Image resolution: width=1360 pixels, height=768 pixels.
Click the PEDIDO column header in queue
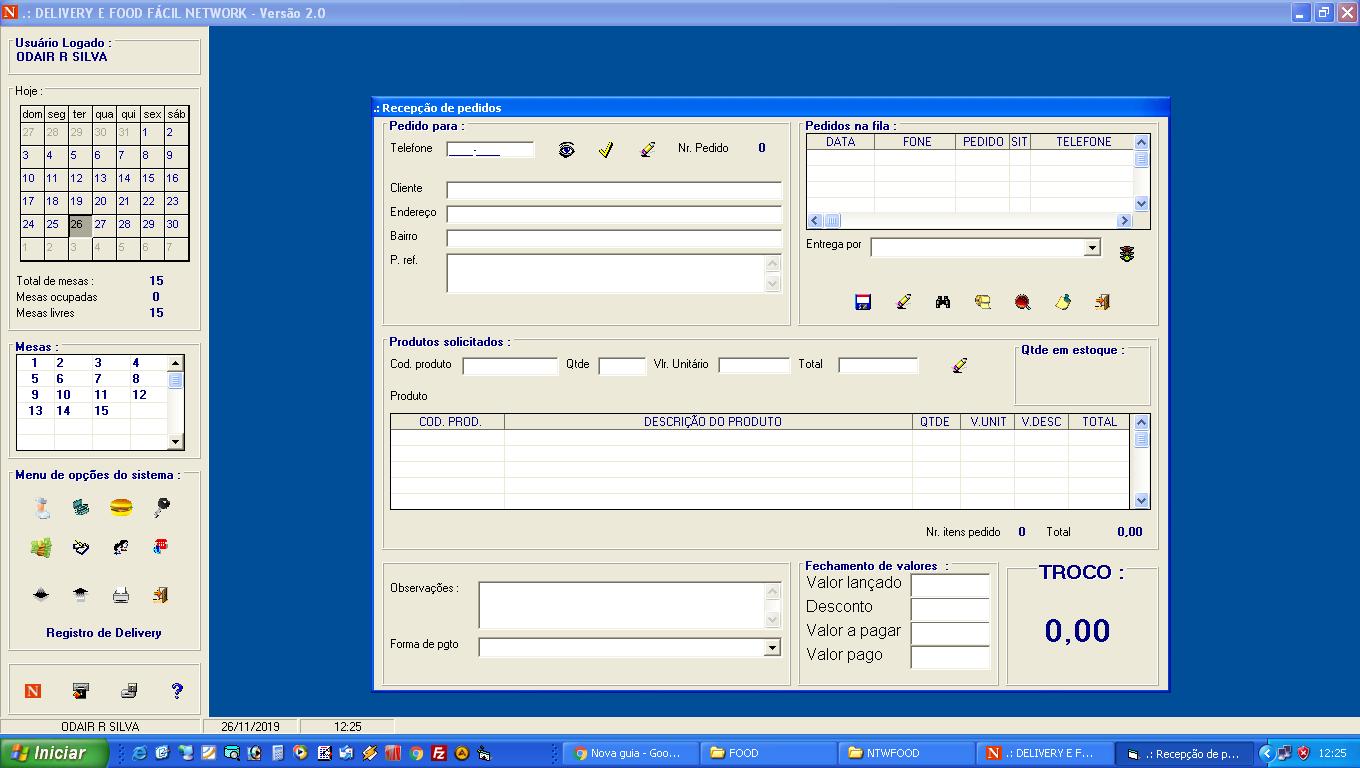(982, 142)
